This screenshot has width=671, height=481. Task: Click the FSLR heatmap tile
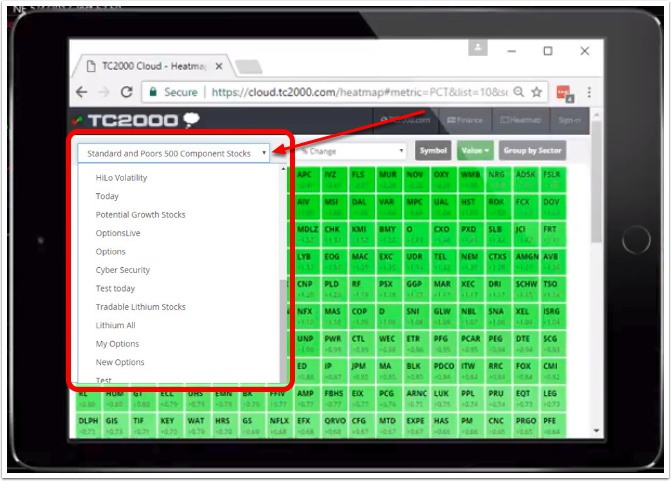tap(552, 179)
